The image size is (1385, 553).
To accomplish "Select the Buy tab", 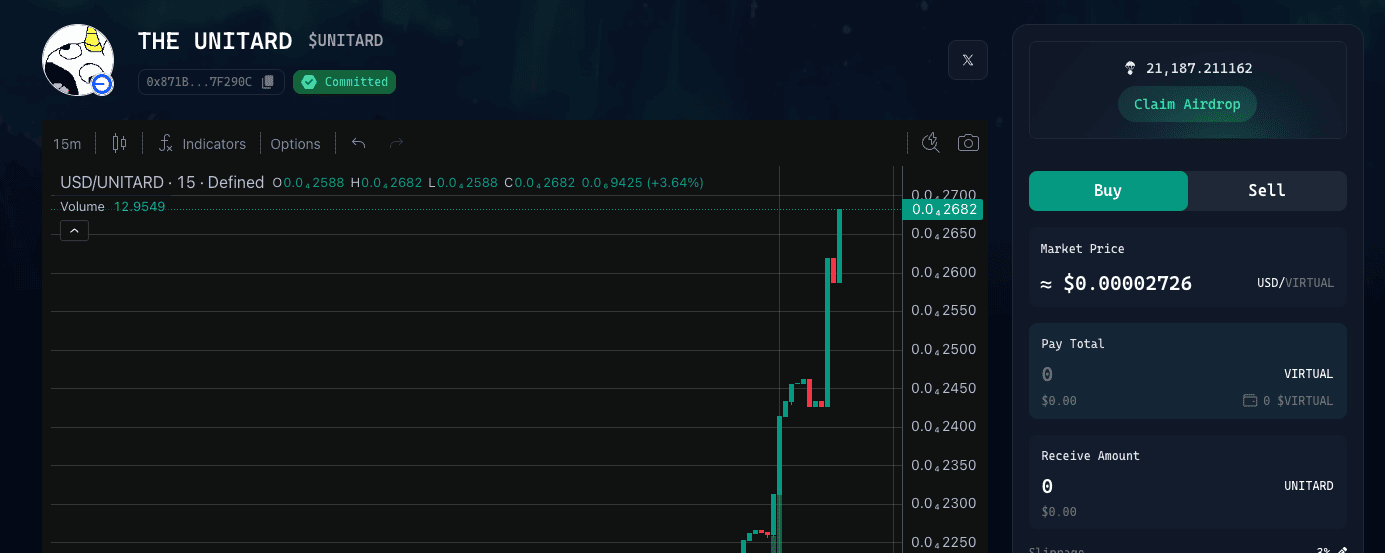I will (1108, 191).
